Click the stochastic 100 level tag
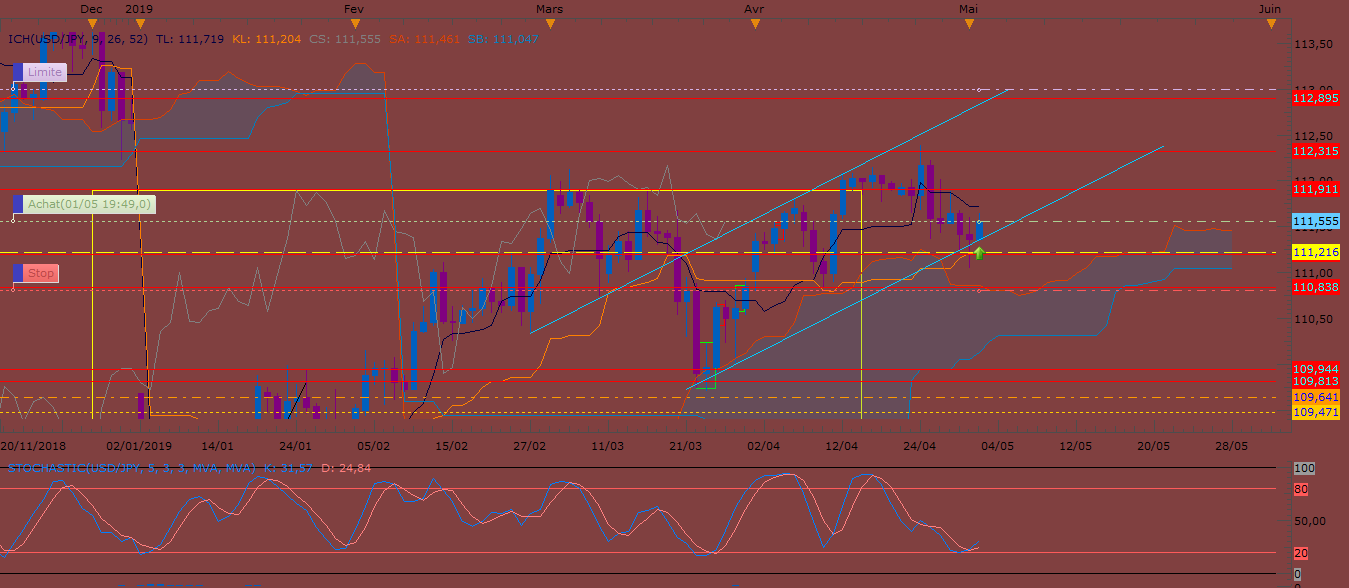This screenshot has height=588, width=1349. (x=1304, y=468)
